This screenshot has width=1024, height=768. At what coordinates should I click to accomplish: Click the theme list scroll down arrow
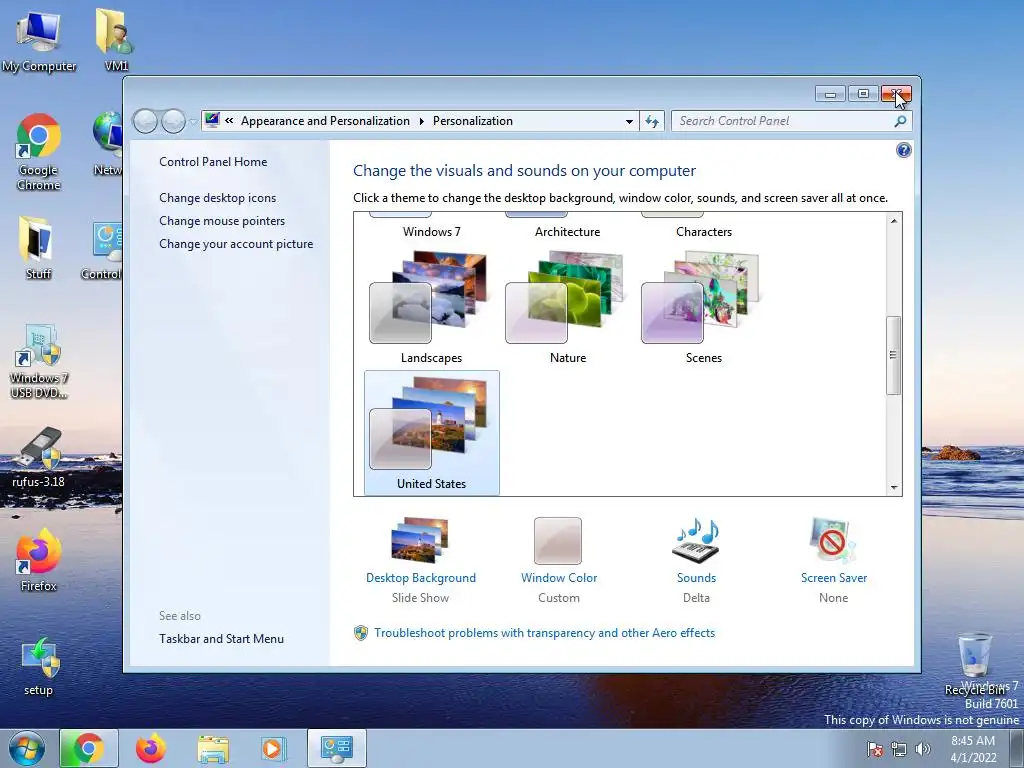click(x=893, y=488)
